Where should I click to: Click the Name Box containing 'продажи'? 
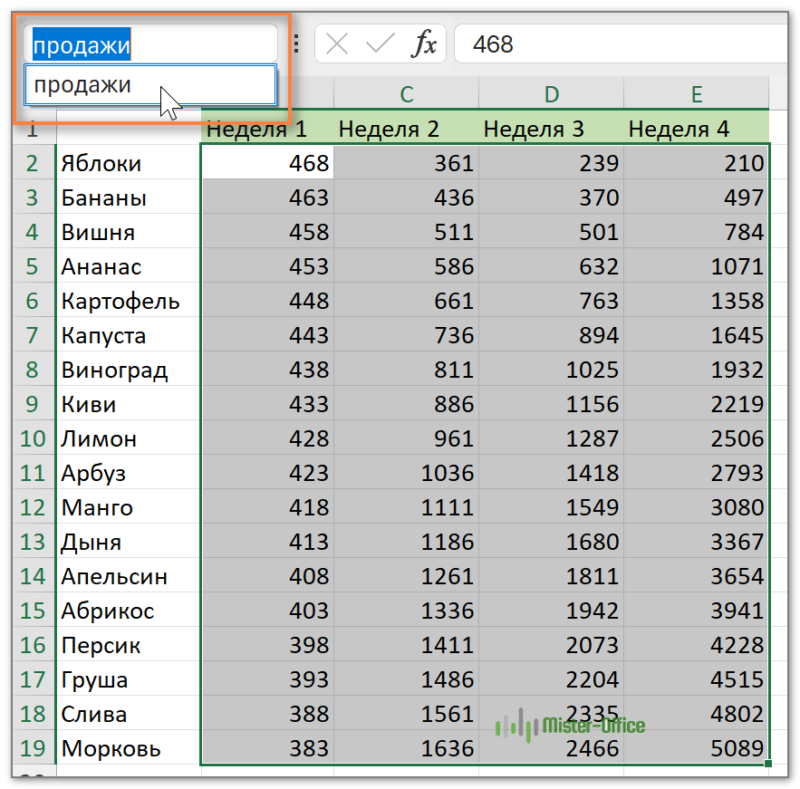tap(150, 44)
